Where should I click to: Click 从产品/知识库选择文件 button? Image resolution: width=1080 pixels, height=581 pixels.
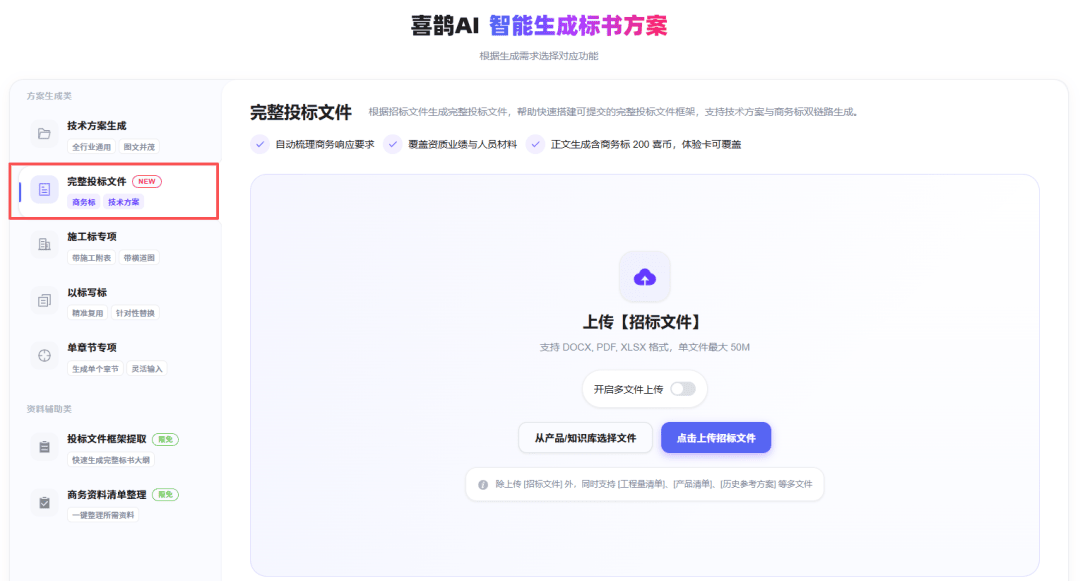[x=585, y=438]
